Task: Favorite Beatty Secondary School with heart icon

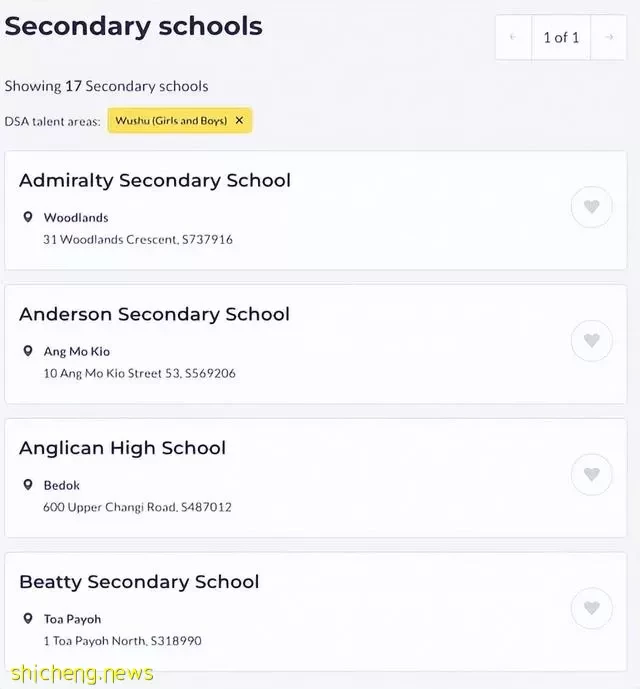Action: [591, 608]
